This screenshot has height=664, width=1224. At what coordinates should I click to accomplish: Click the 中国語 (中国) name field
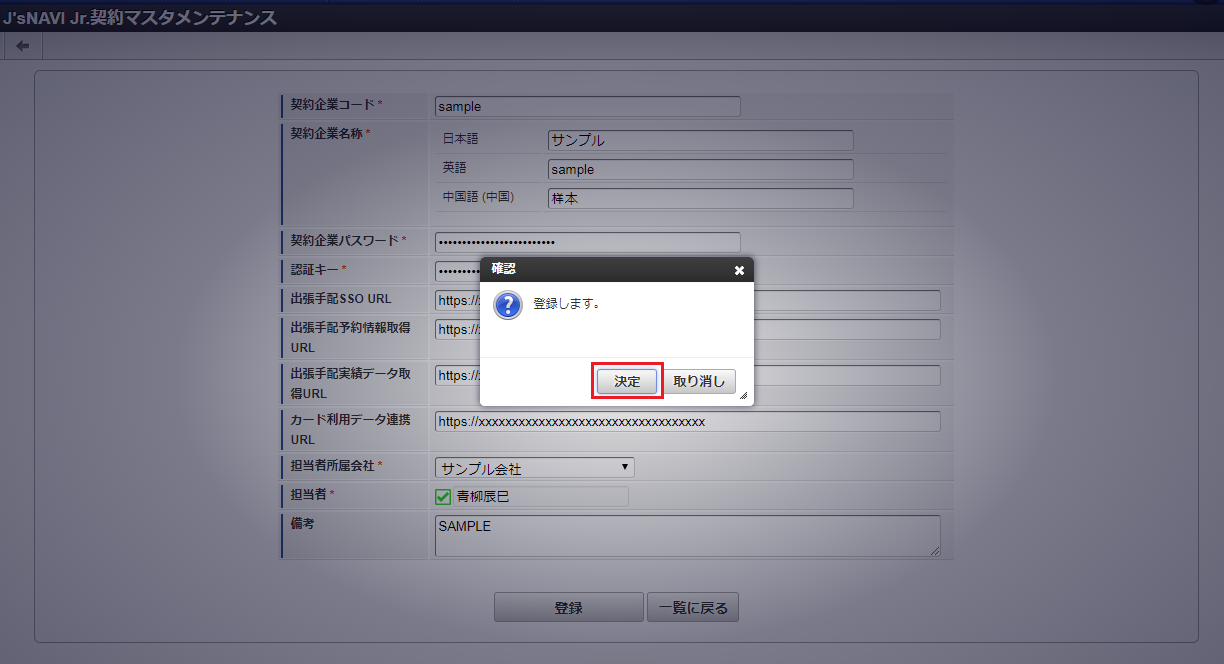click(x=701, y=198)
